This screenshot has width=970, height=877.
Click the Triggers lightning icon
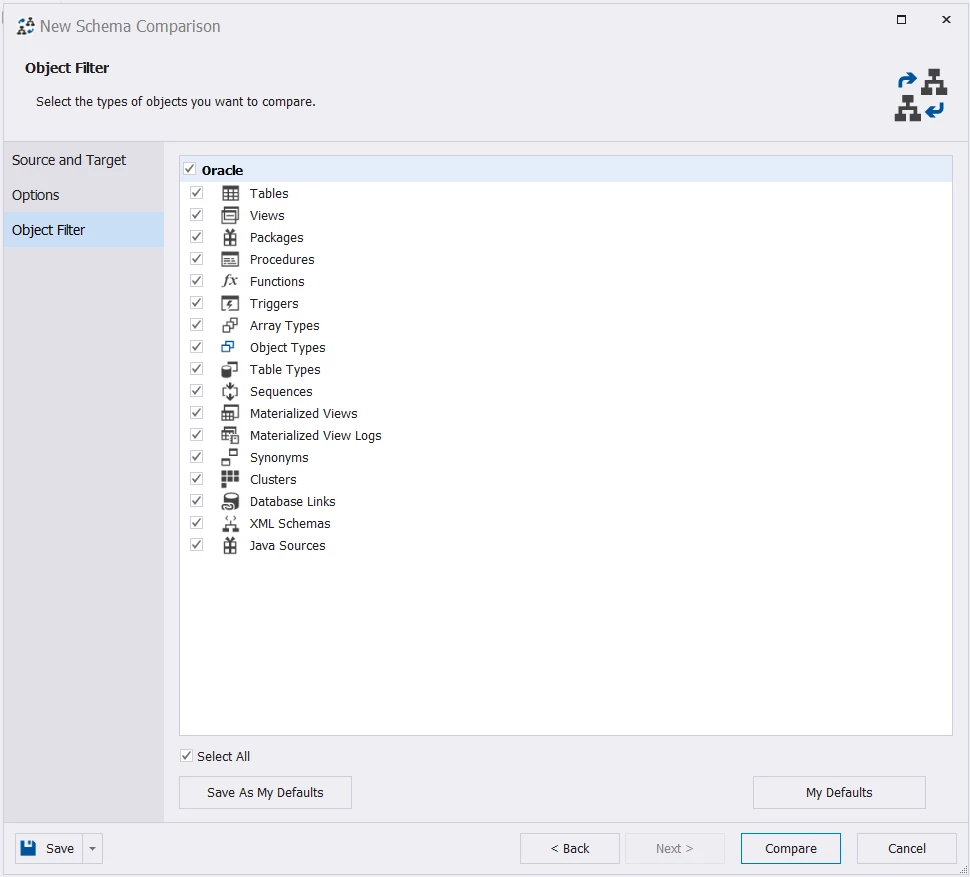pyautogui.click(x=230, y=304)
